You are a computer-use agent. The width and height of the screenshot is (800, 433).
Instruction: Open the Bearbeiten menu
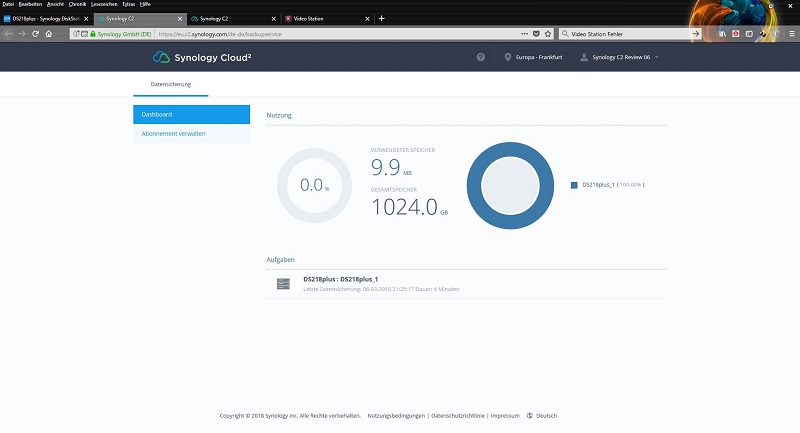[x=30, y=4]
